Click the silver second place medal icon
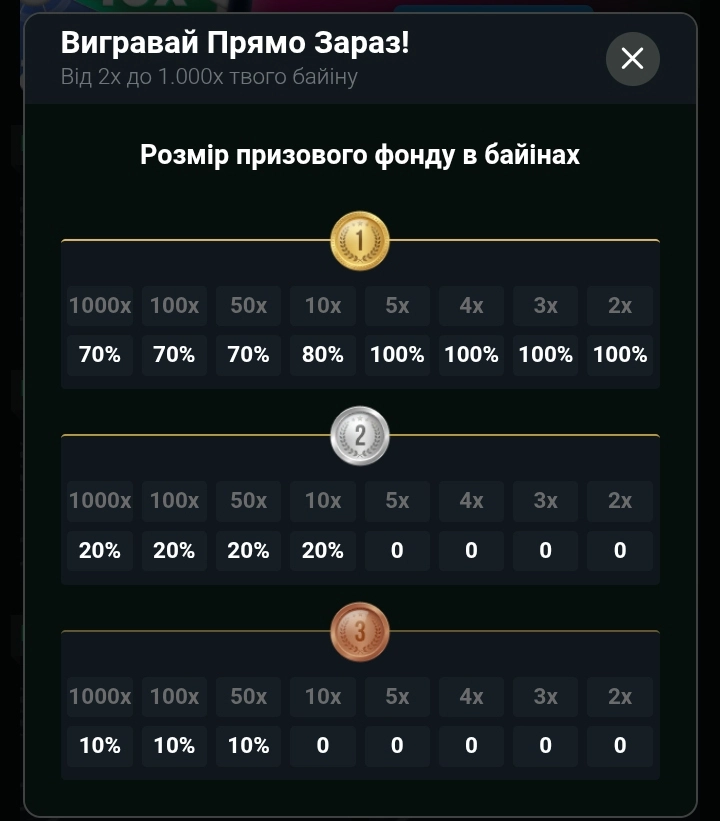This screenshot has height=821, width=720. tap(360, 437)
